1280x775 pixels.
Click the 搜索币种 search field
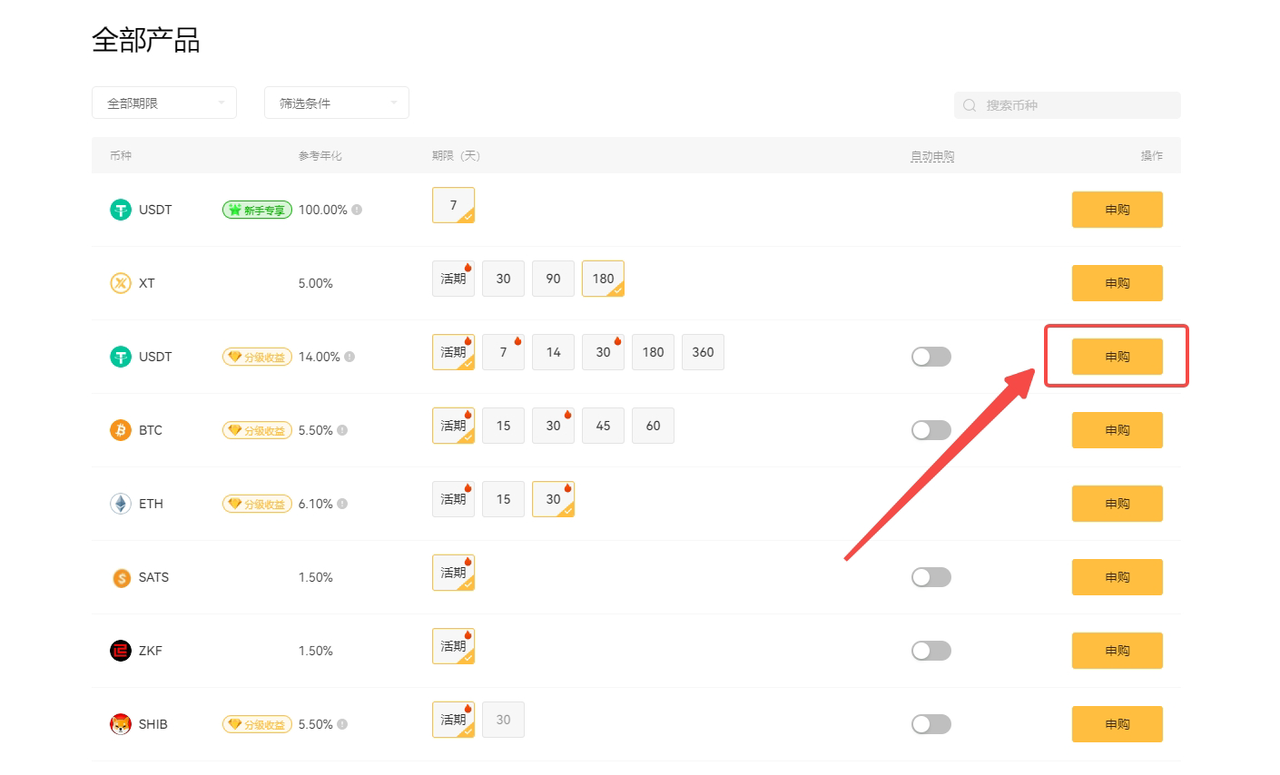point(1067,105)
